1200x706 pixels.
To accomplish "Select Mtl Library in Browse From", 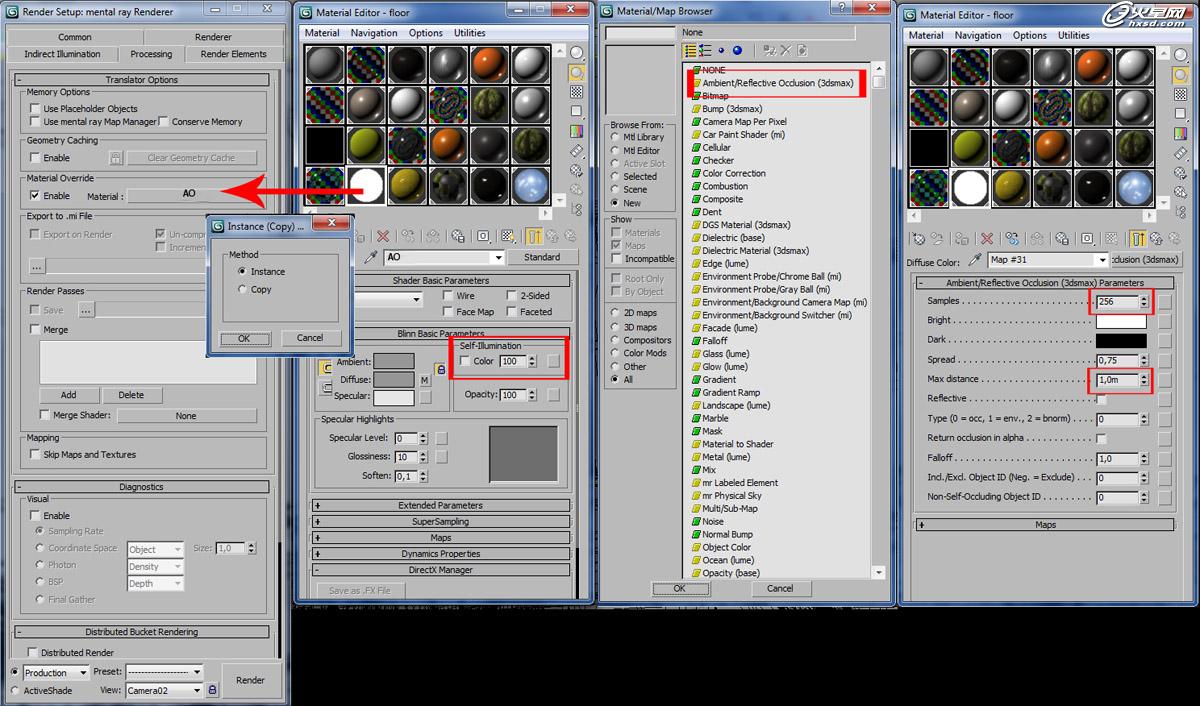I will [617, 137].
